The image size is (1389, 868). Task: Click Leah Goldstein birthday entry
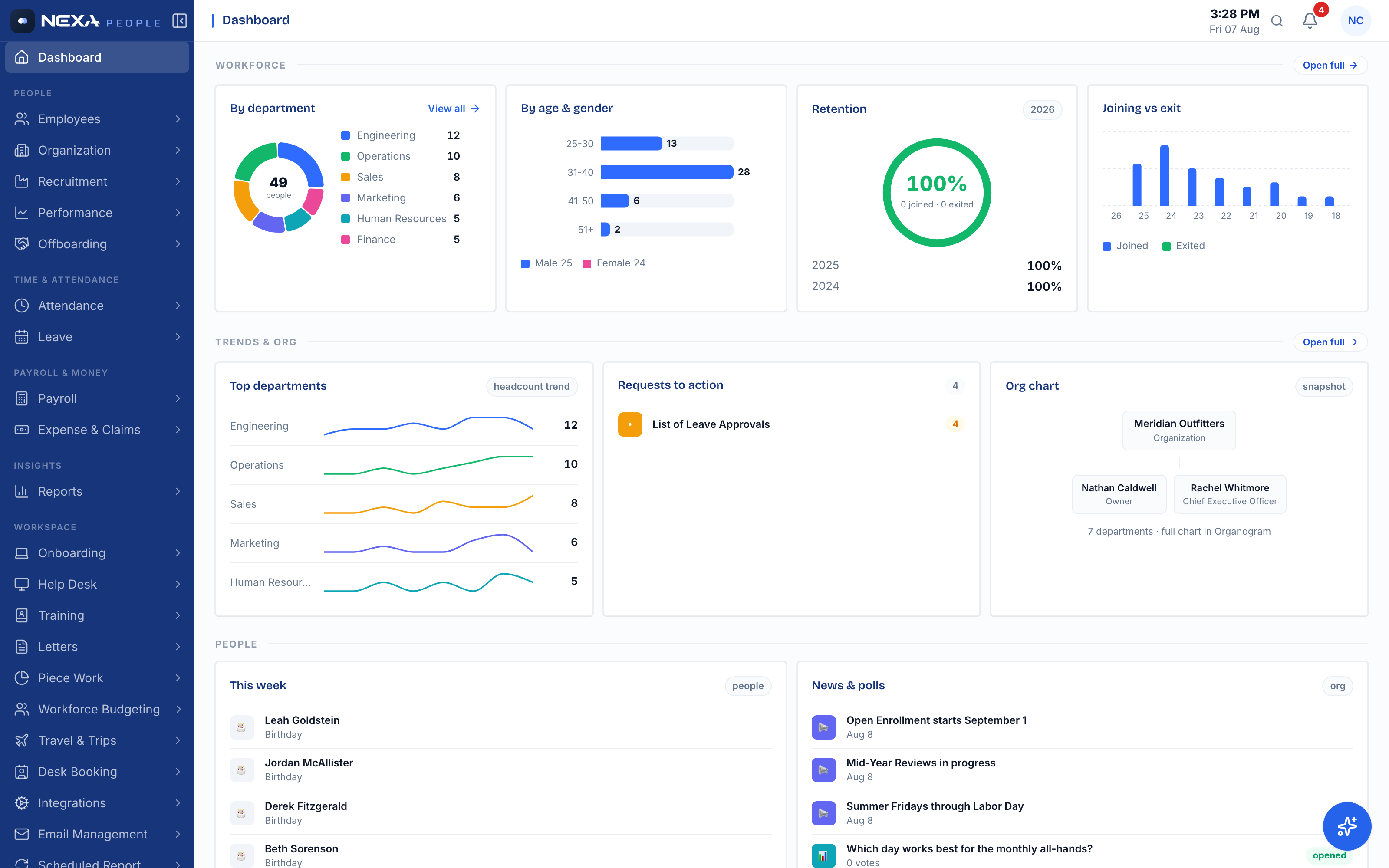500,727
